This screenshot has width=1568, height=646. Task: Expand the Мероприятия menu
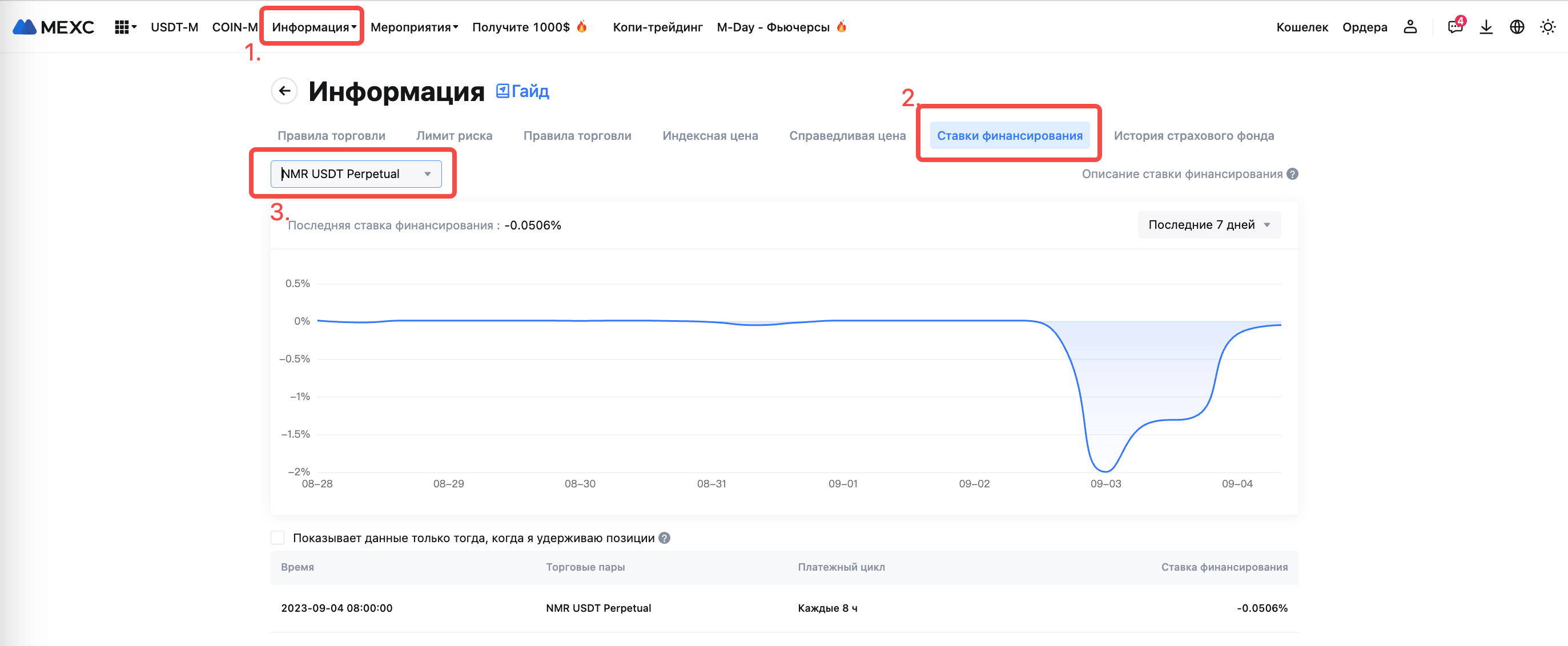click(x=414, y=27)
